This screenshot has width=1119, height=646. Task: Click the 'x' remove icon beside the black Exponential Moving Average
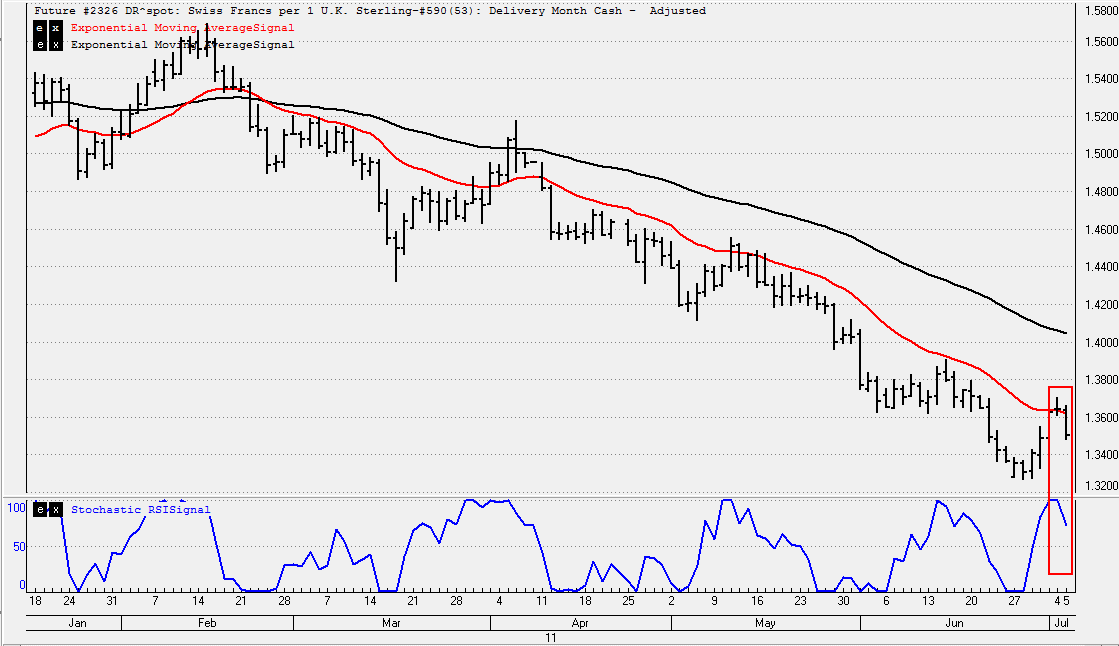click(56, 44)
